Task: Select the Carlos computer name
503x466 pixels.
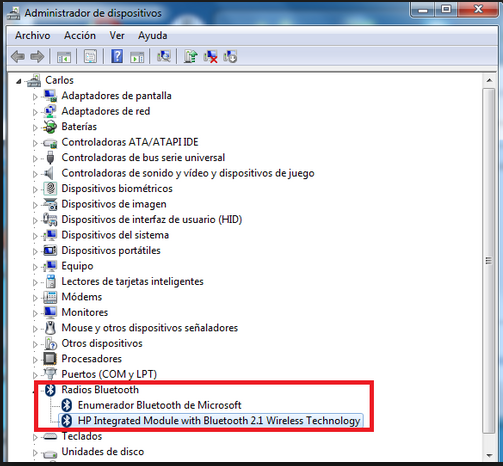Action: 59,80
